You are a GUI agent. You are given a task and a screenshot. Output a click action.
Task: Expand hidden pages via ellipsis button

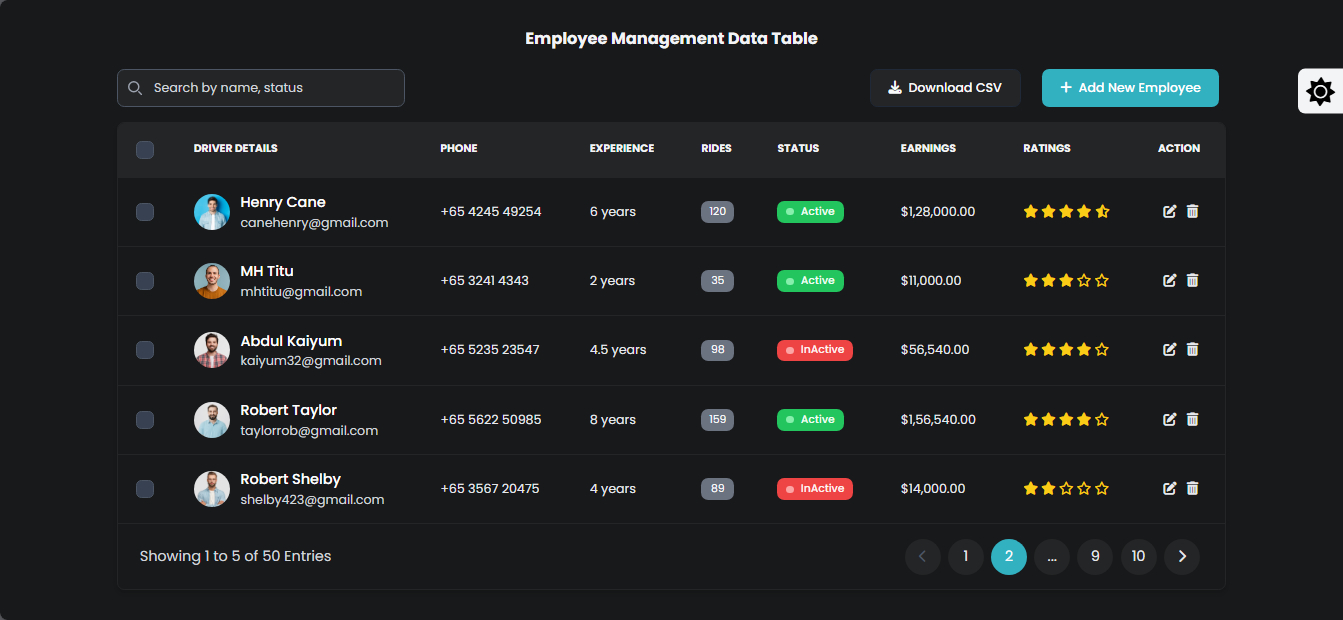(x=1052, y=557)
